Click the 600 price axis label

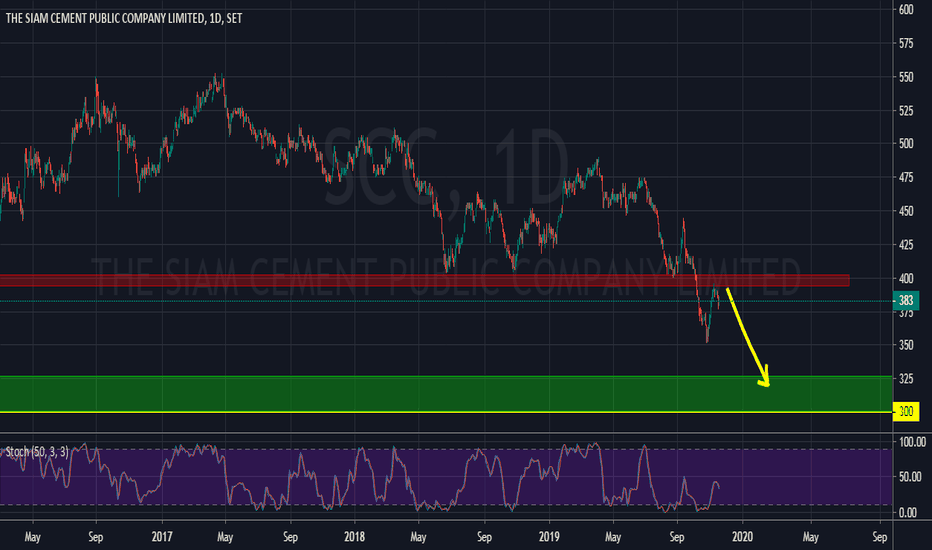click(x=906, y=10)
